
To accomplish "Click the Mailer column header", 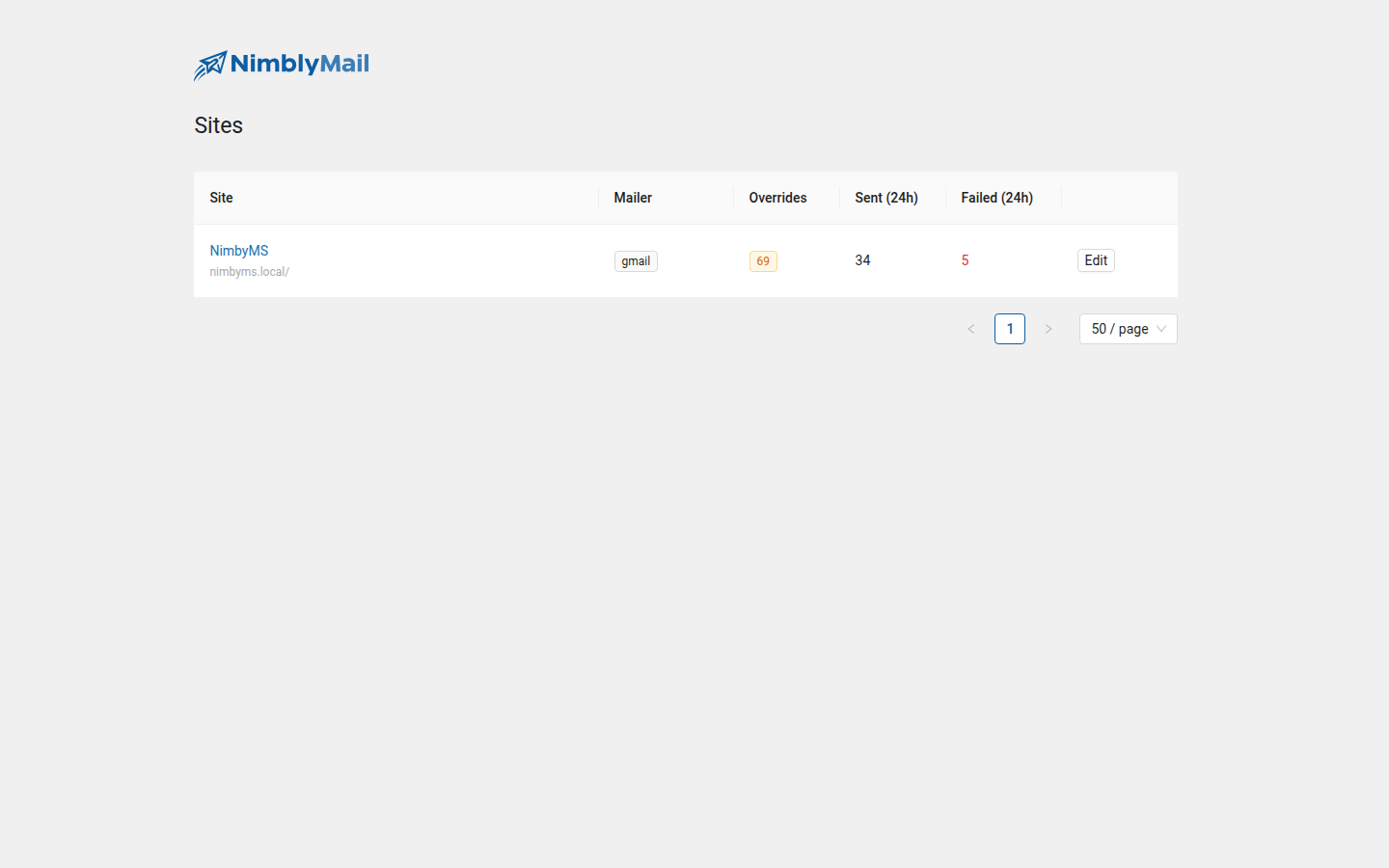I will (x=633, y=198).
